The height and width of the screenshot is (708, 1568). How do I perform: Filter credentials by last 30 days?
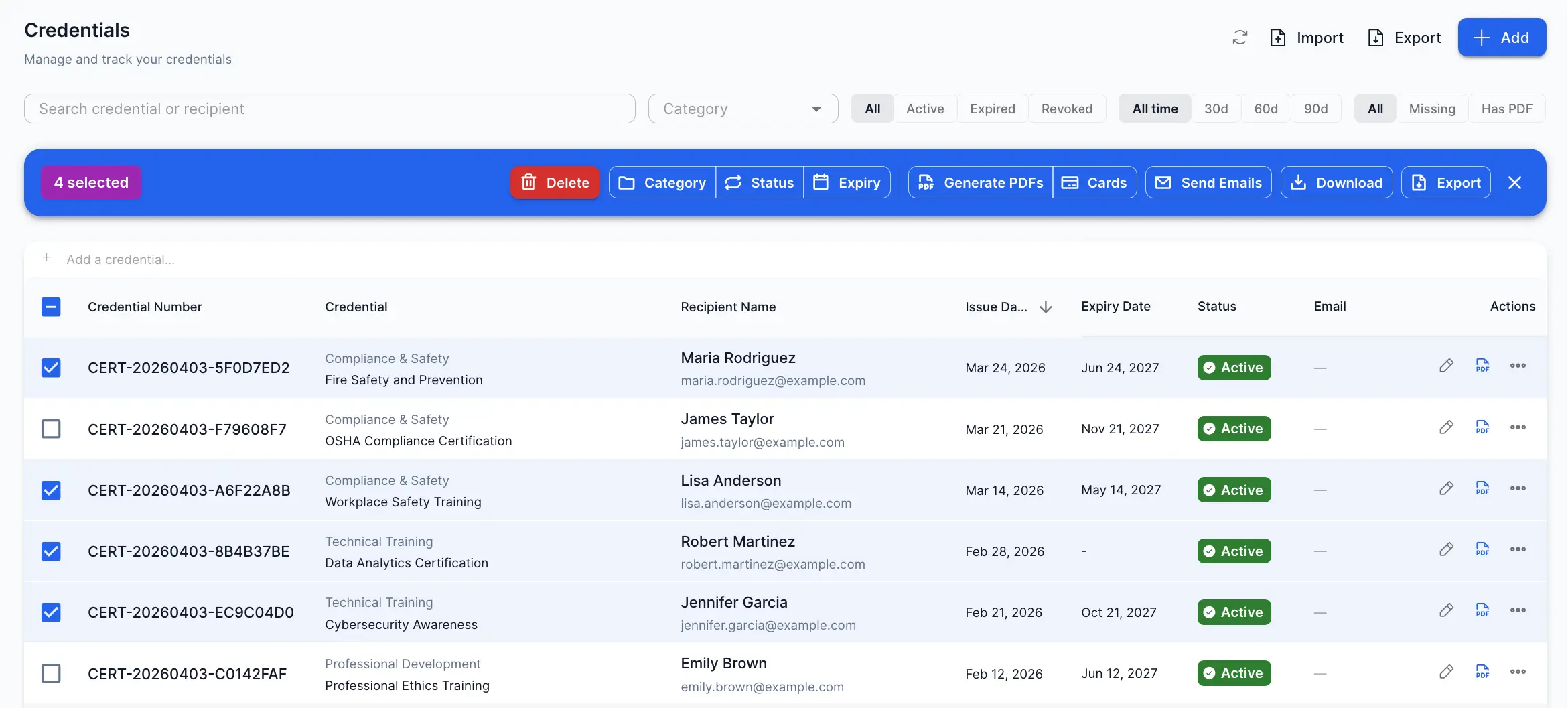click(x=1216, y=108)
